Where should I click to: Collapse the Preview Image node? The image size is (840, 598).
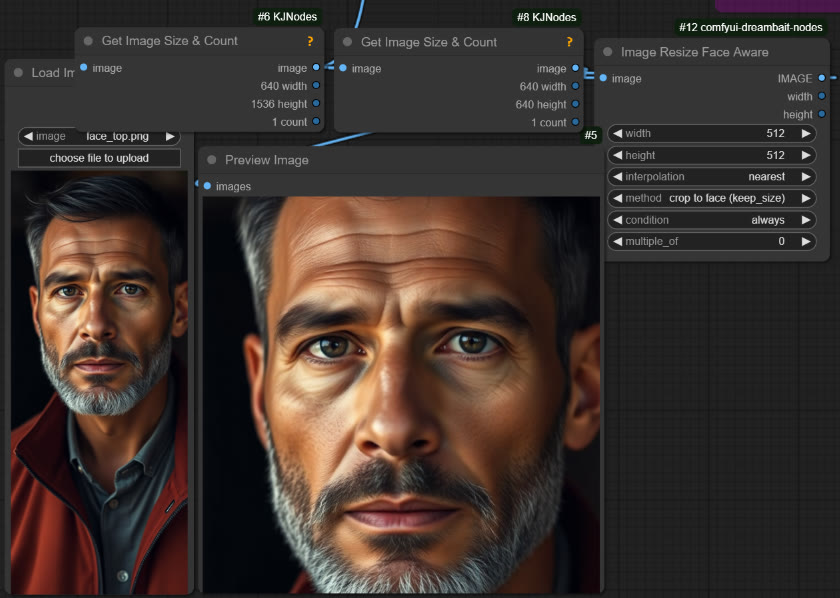point(212,160)
